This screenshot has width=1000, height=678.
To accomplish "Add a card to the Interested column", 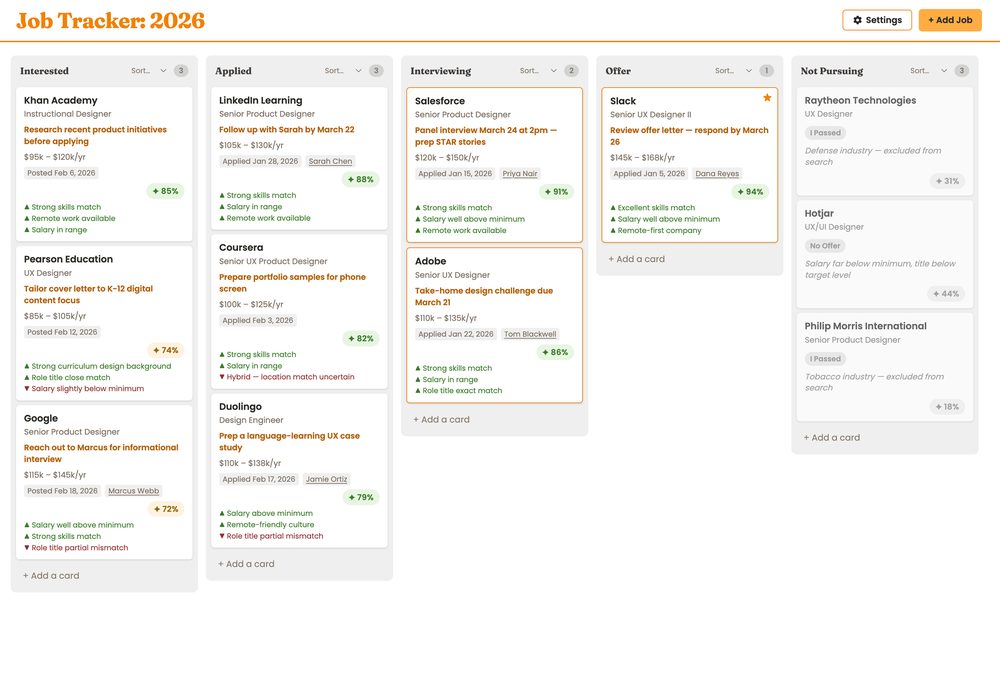I will [x=52, y=575].
